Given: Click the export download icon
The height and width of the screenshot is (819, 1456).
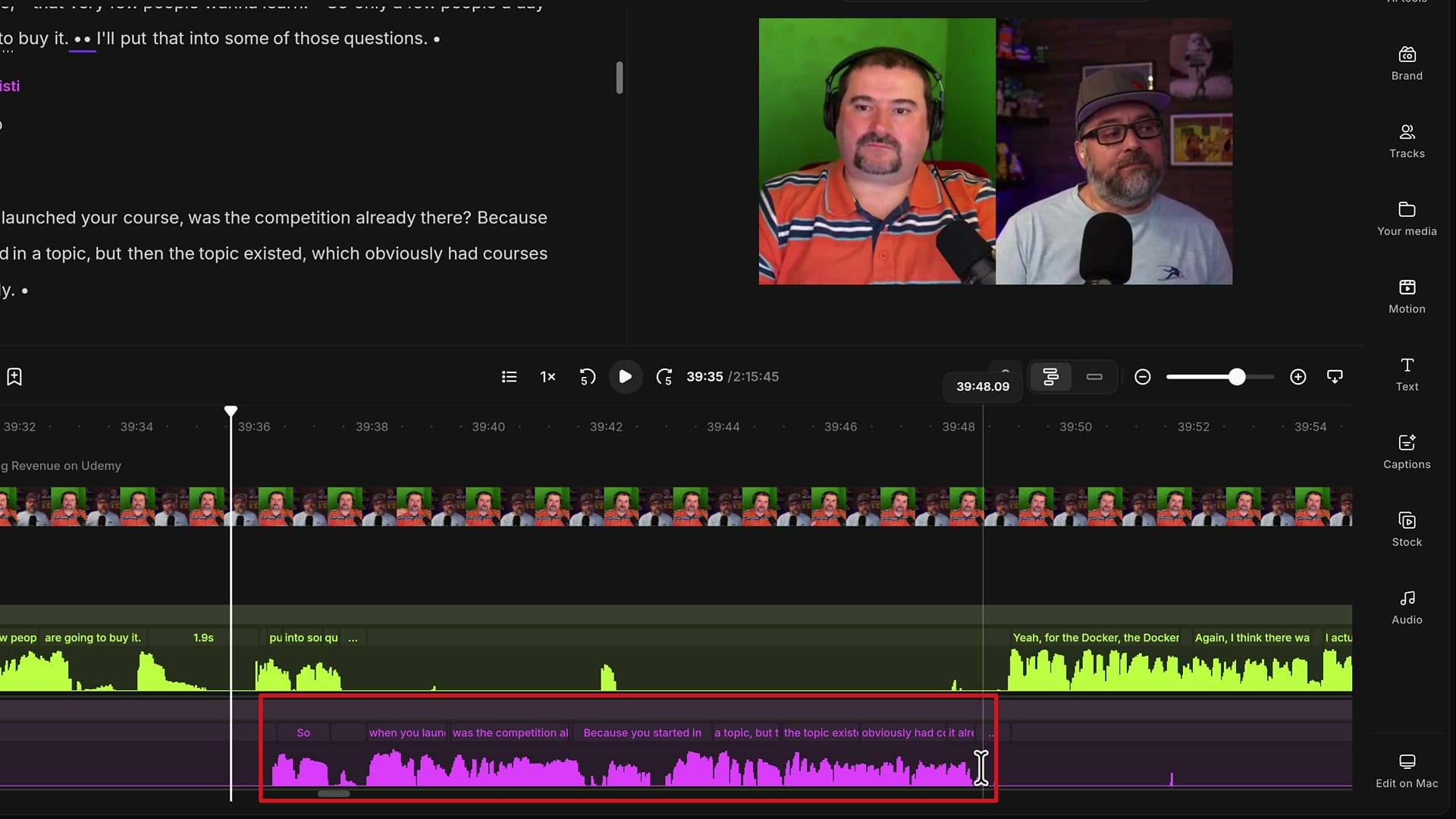Looking at the screenshot, I should 1335,377.
